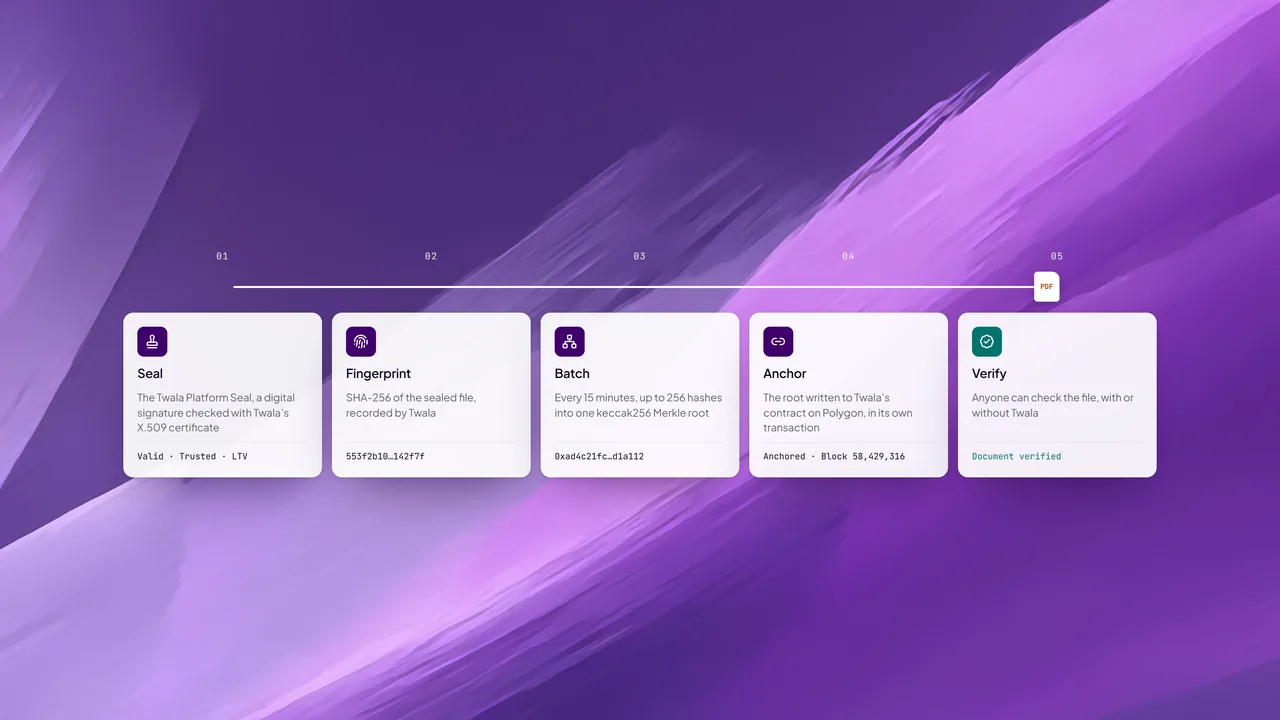Select step 03 on the timeline
Image resolution: width=1280 pixels, height=720 pixels.
coord(640,257)
